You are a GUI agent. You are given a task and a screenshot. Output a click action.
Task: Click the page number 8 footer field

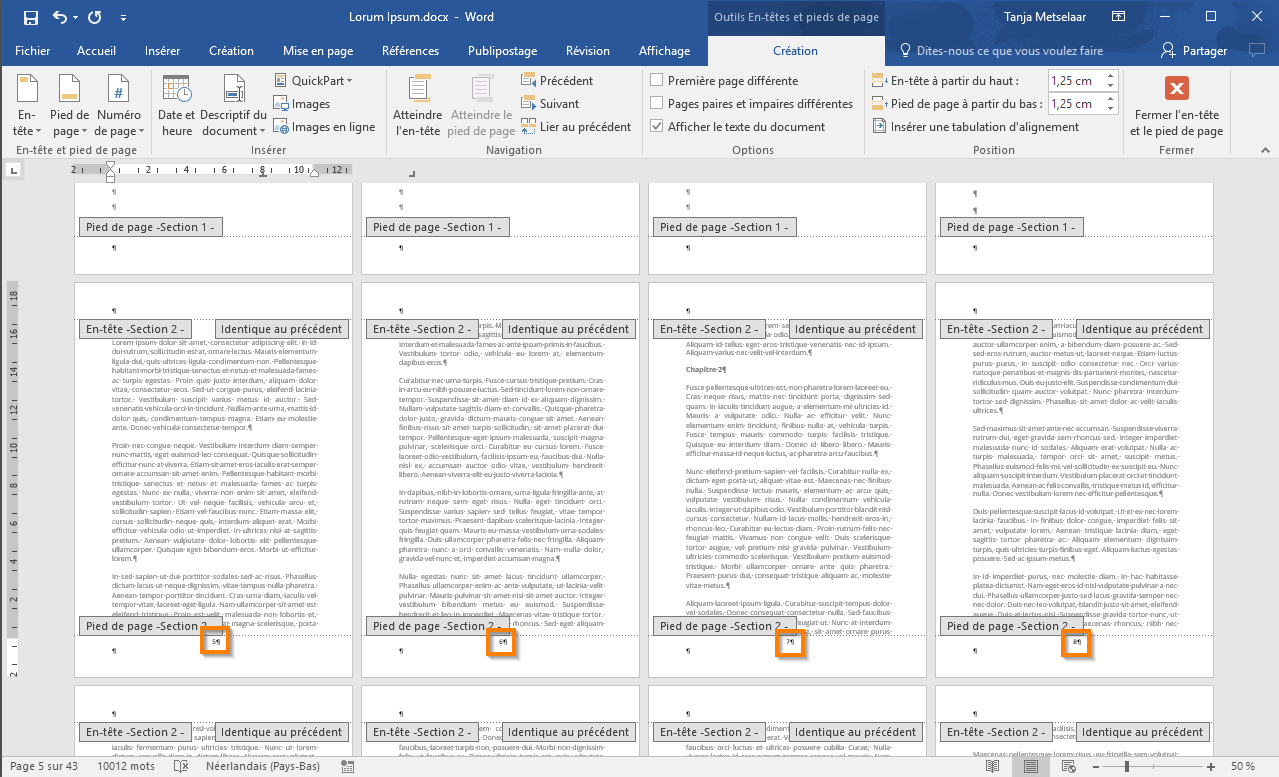[x=1077, y=642]
